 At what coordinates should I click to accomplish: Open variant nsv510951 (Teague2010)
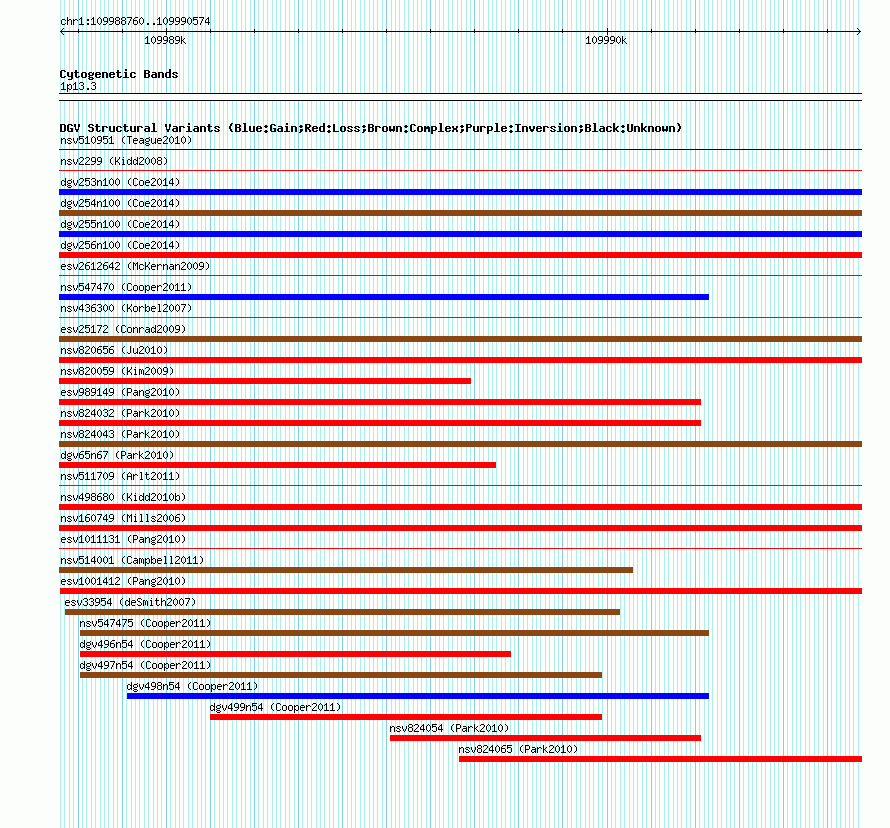tap(126, 140)
